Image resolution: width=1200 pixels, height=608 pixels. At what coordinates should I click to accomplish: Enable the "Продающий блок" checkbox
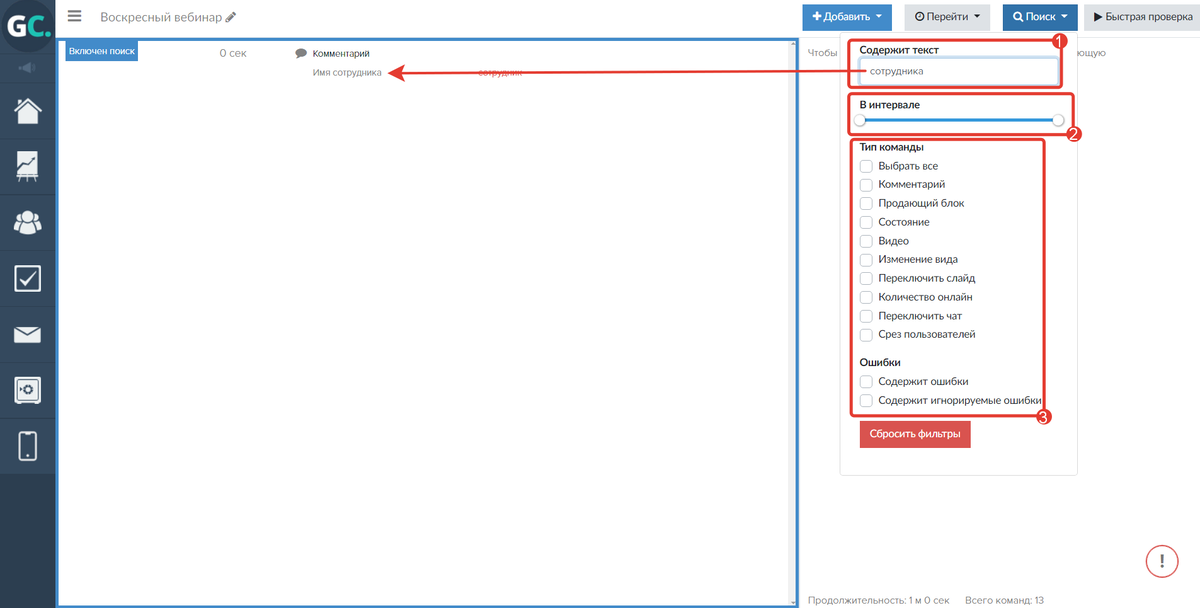[866, 203]
